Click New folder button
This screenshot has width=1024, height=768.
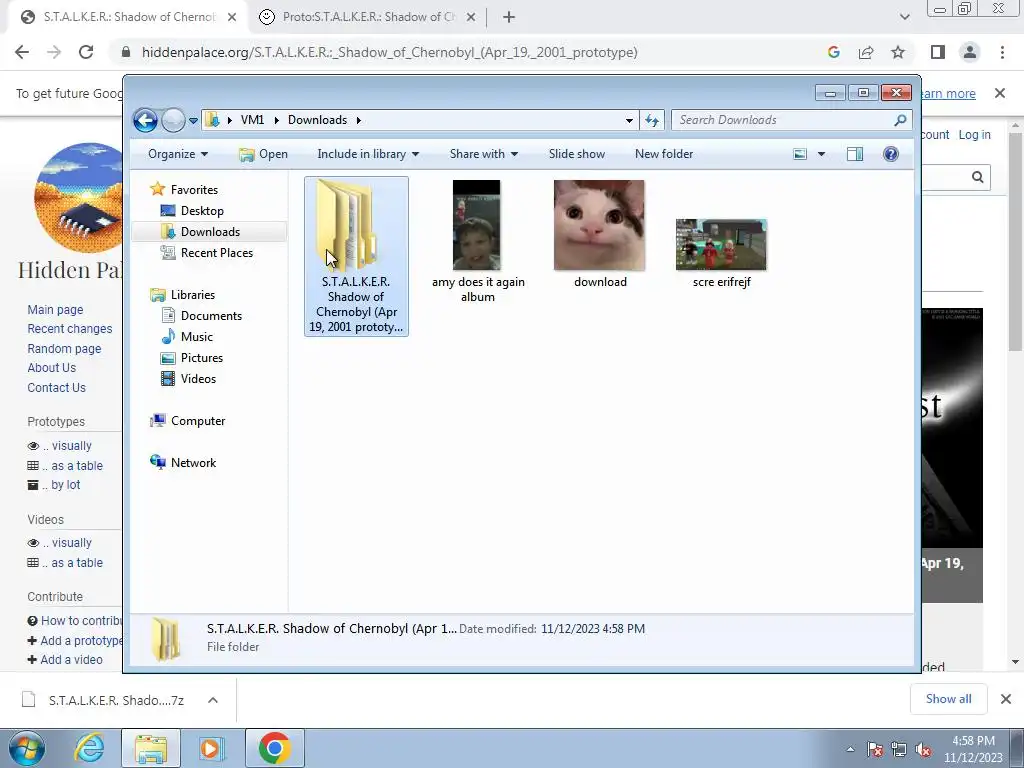coord(664,154)
